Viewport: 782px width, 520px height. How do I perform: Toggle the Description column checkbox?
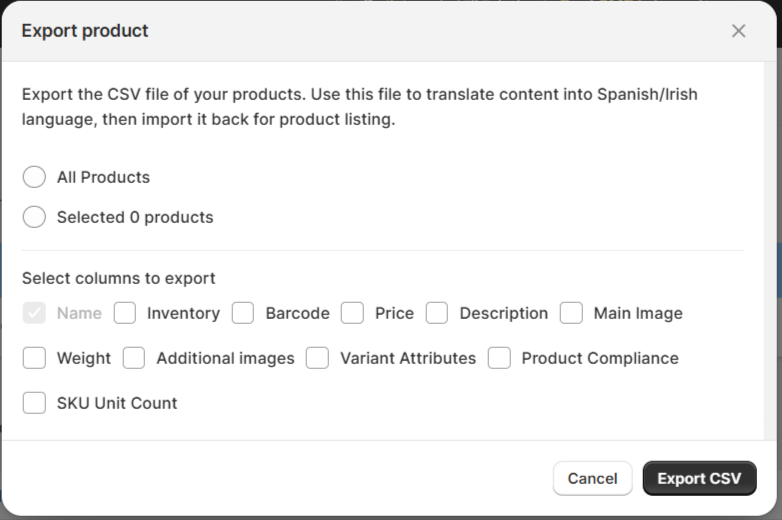tap(437, 313)
